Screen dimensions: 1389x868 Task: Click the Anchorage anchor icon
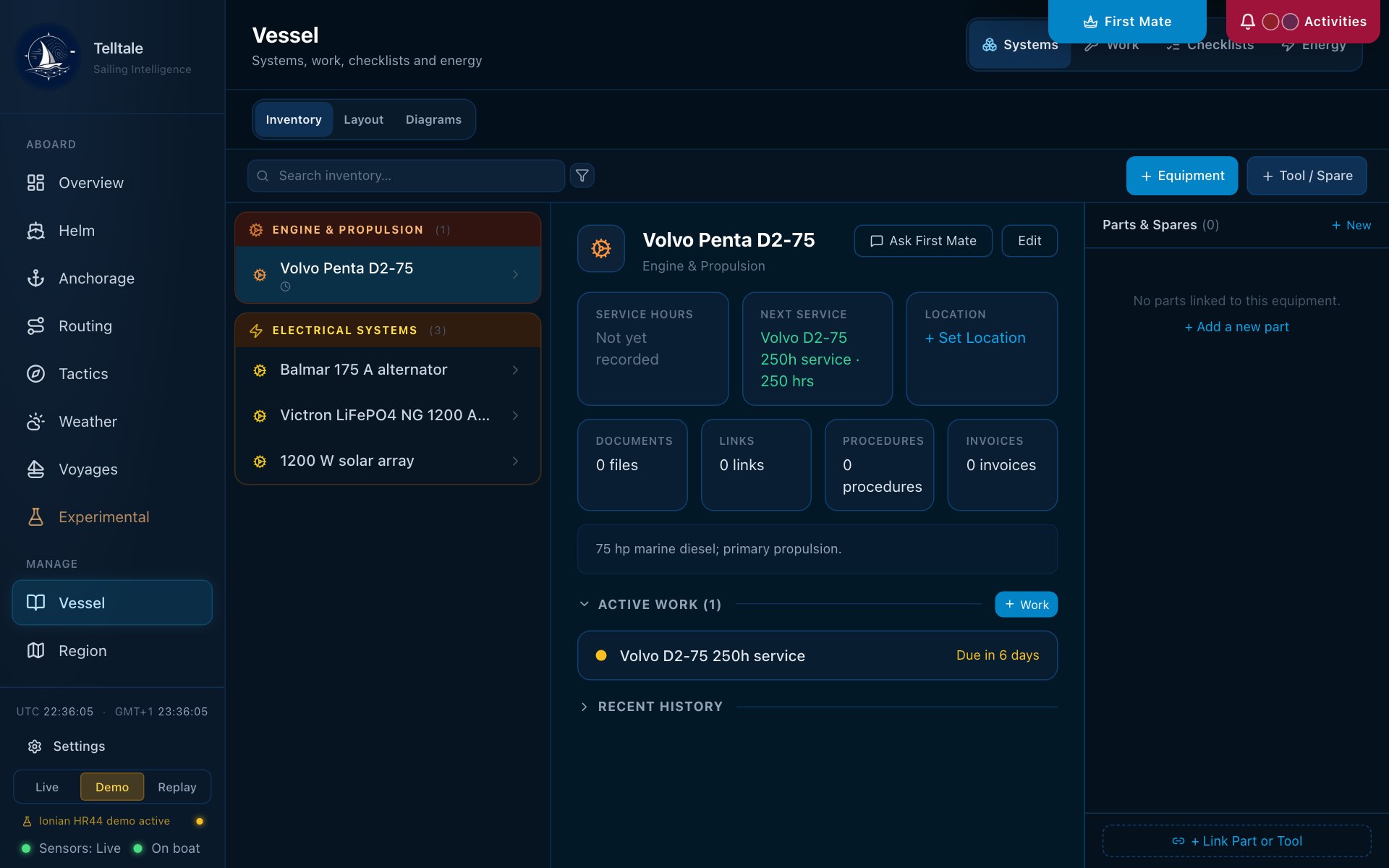pyautogui.click(x=35, y=278)
